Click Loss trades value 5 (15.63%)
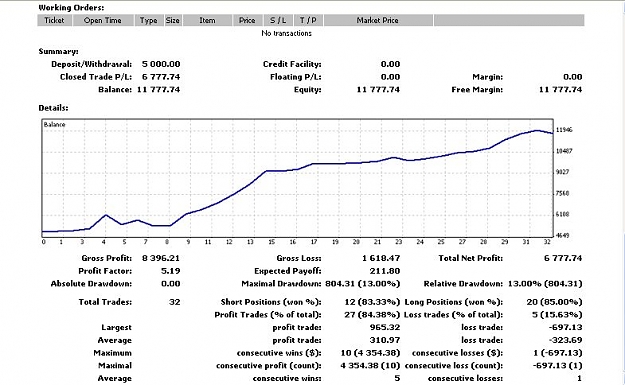Viewport: 625px width, 385px height. (557, 315)
